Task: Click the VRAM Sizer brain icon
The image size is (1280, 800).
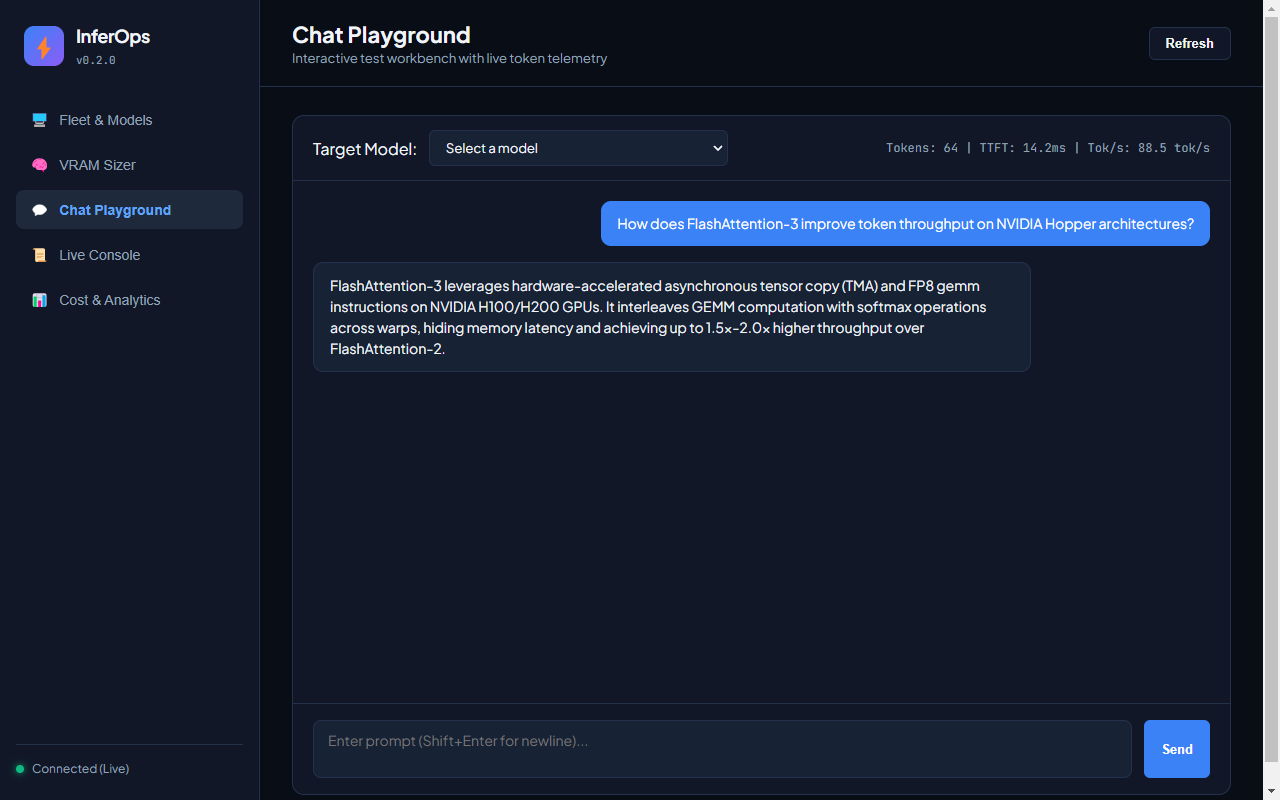Action: pyautogui.click(x=40, y=165)
